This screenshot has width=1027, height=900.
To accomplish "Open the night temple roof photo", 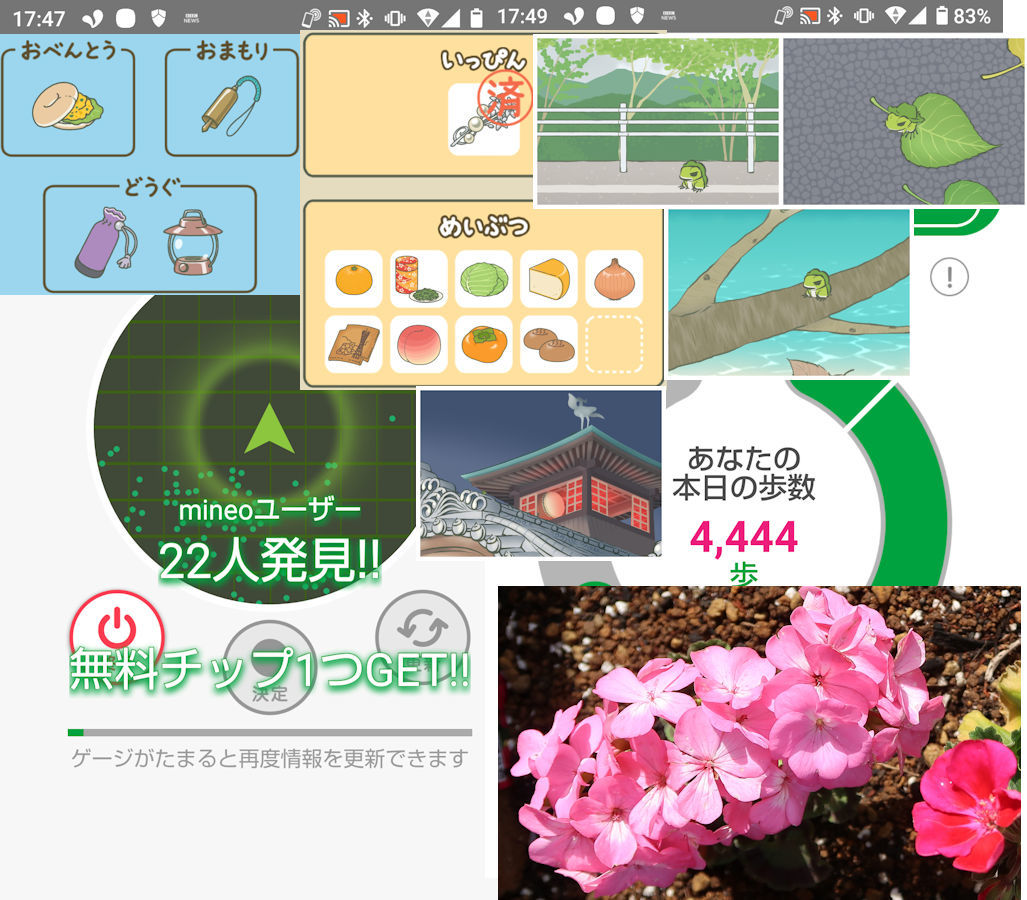I will click(541, 474).
